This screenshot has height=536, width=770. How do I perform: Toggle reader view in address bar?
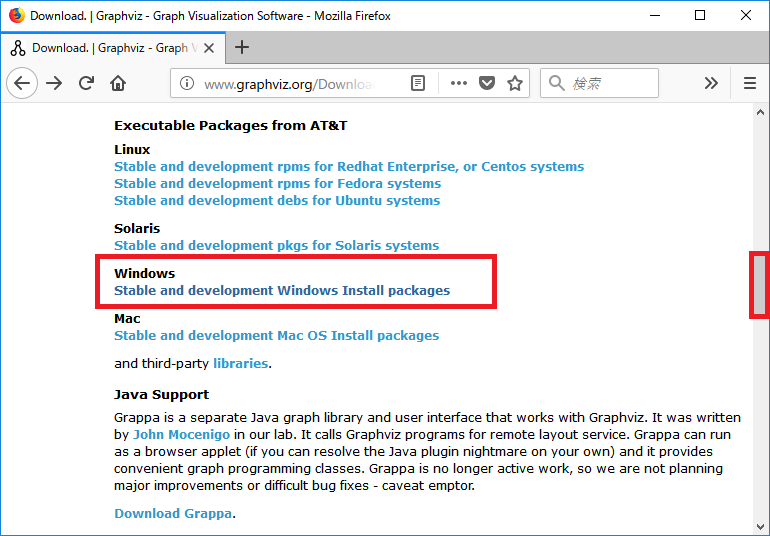[418, 84]
